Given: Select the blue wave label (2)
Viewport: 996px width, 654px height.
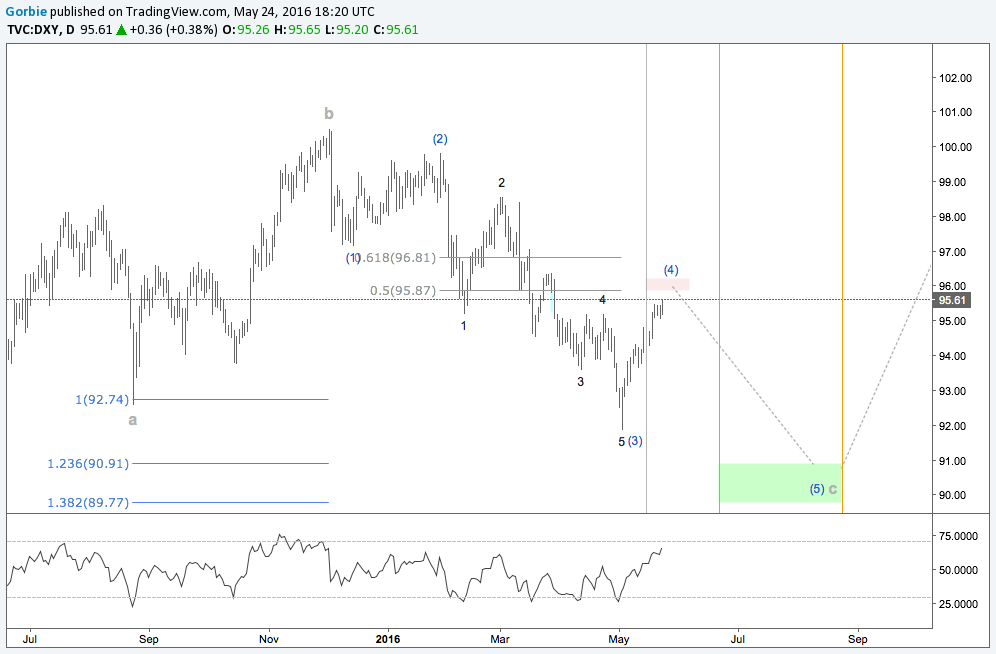Looking at the screenshot, I should click(440, 139).
